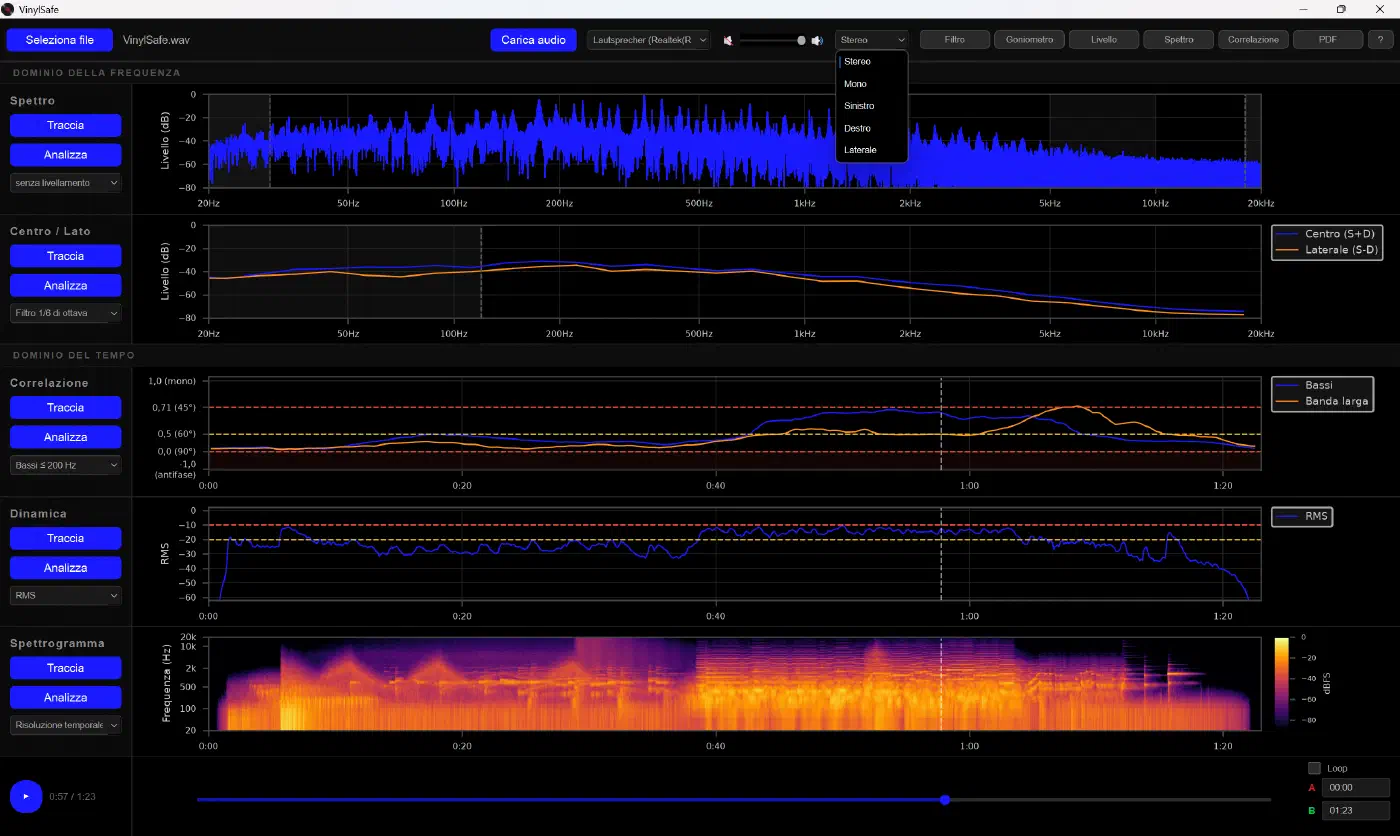Screen dimensions: 1400x836
Task: Click the 'VinylSafe.wav' file name
Action: [x=156, y=40]
